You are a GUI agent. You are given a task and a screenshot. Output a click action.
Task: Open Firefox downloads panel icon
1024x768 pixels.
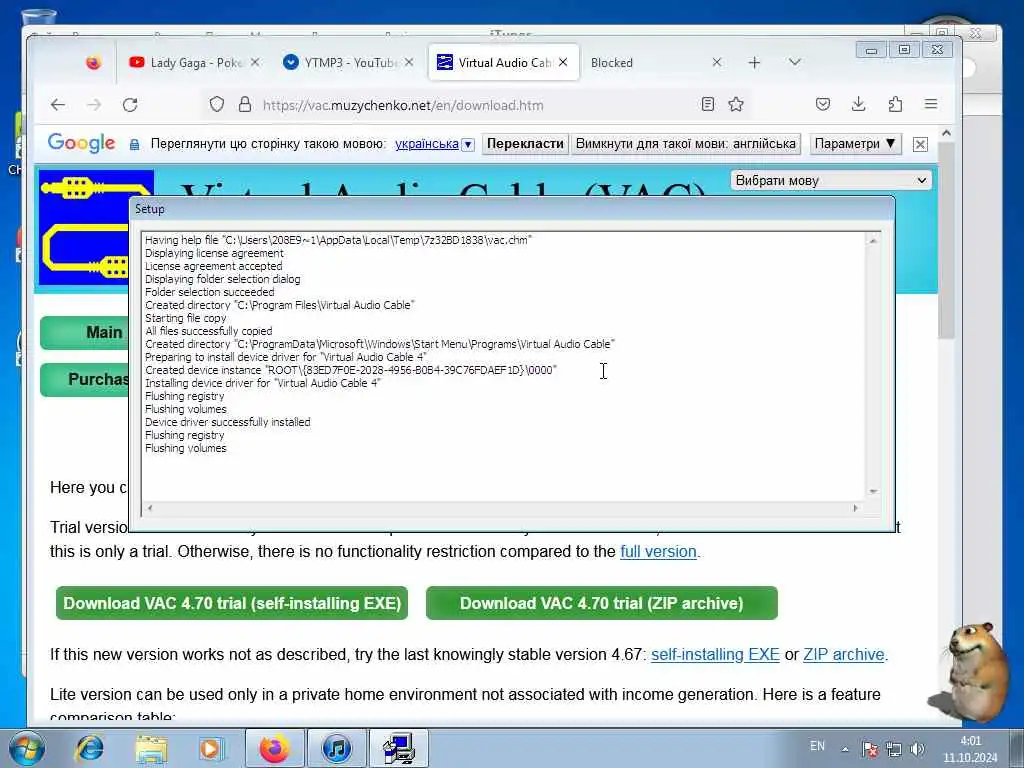859,104
